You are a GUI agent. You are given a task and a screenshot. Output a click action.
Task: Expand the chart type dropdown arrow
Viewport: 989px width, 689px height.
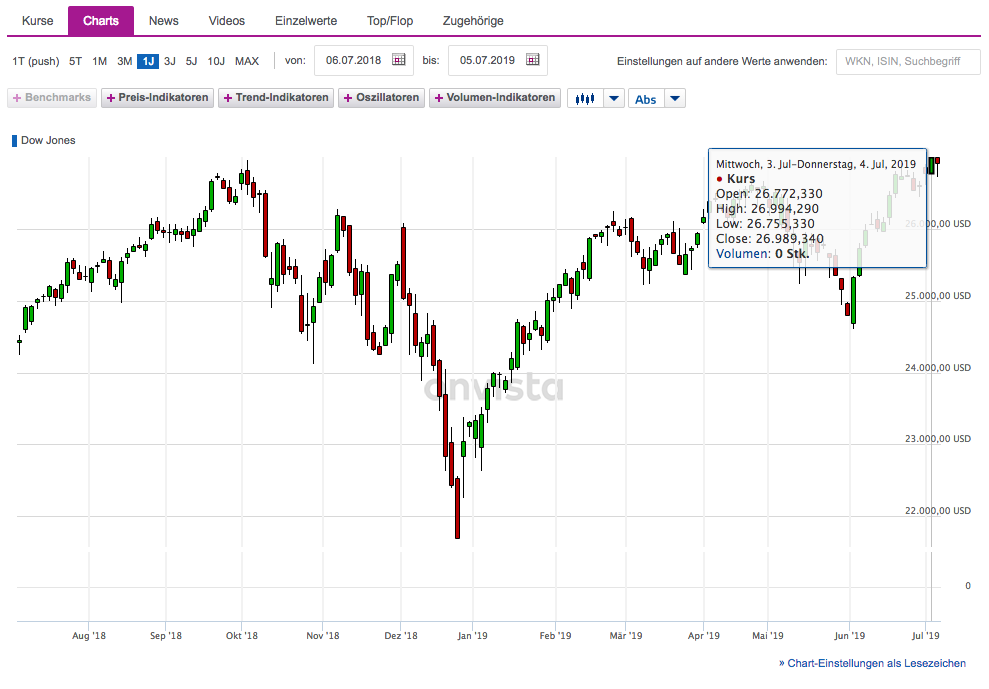tap(614, 98)
